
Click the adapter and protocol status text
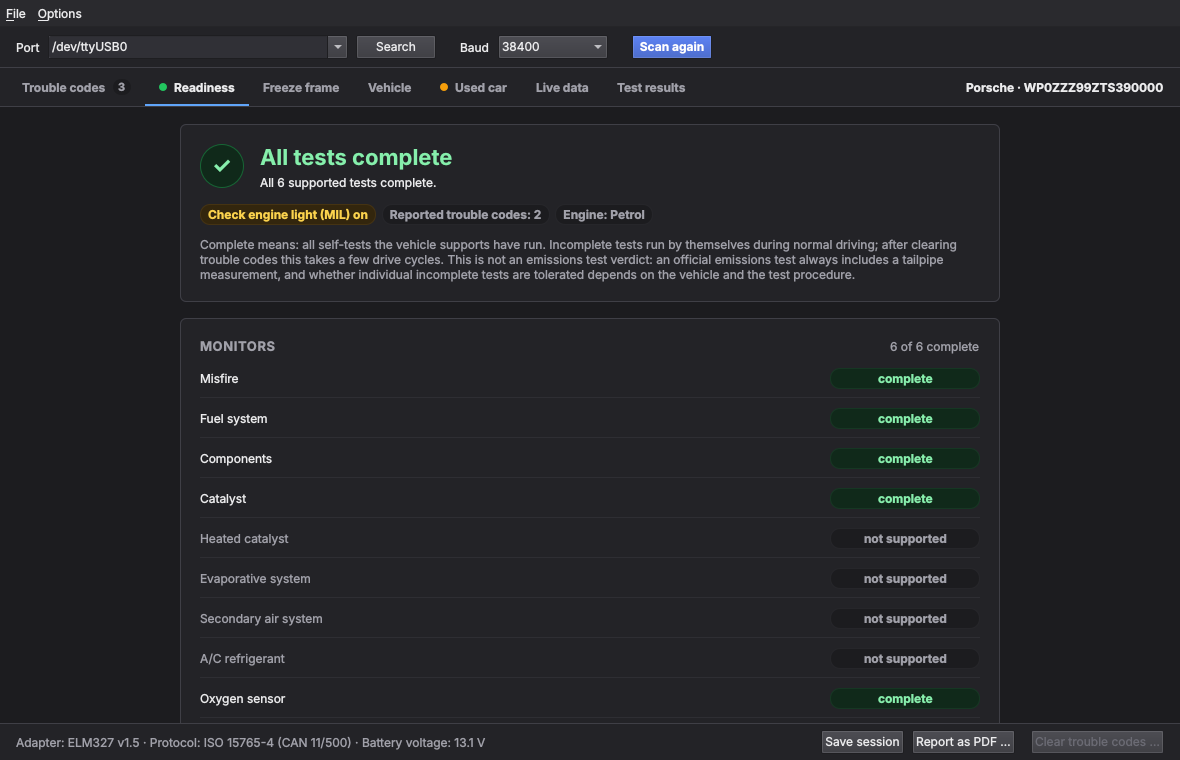[251, 743]
